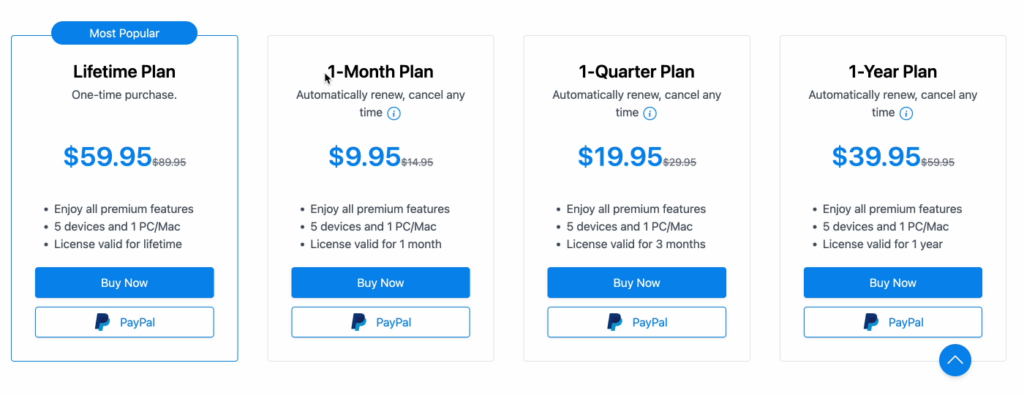Click the info icon in 1-Month Plan
The image size is (1024, 396).
[394, 113]
